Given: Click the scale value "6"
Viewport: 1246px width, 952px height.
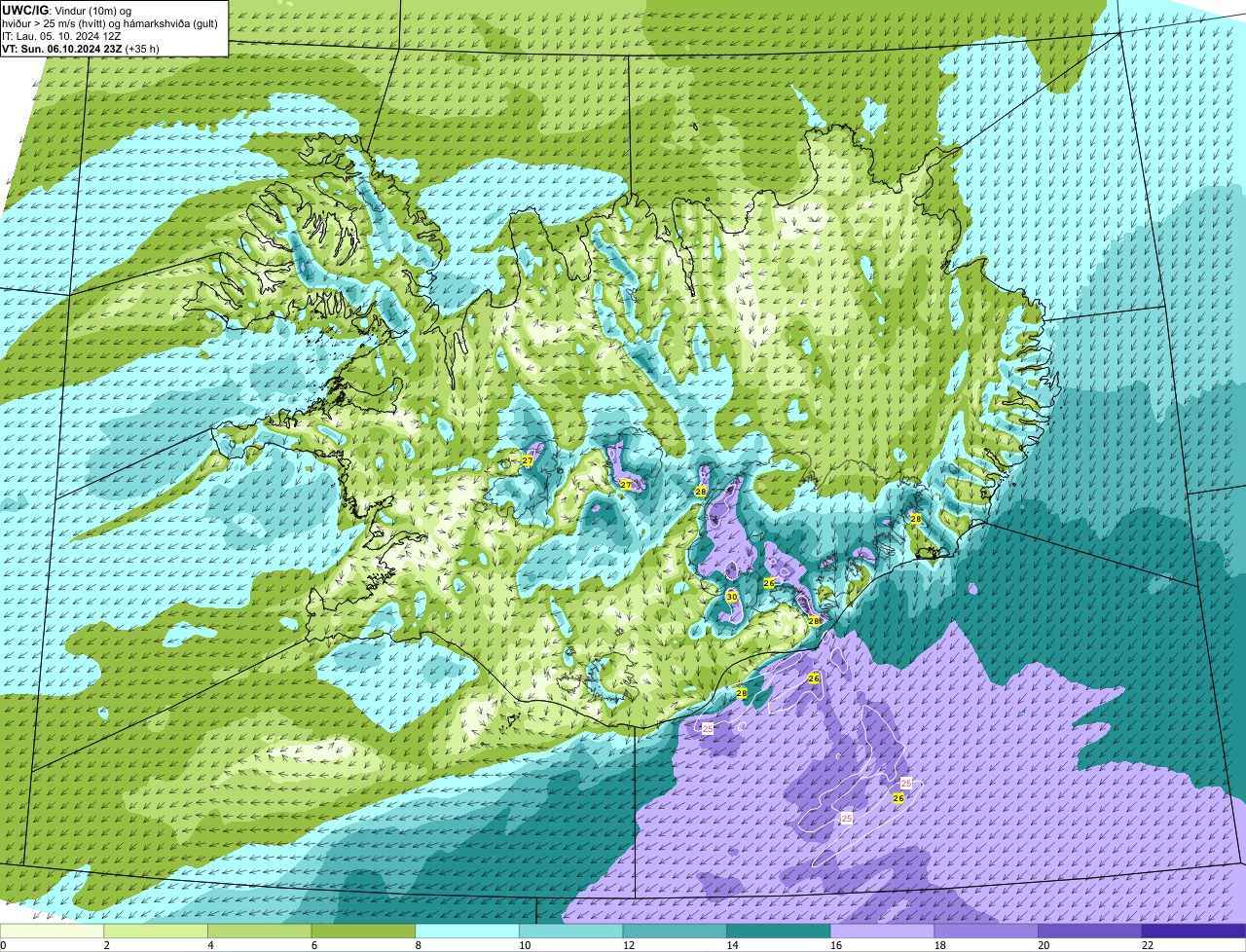Looking at the screenshot, I should pos(313,945).
